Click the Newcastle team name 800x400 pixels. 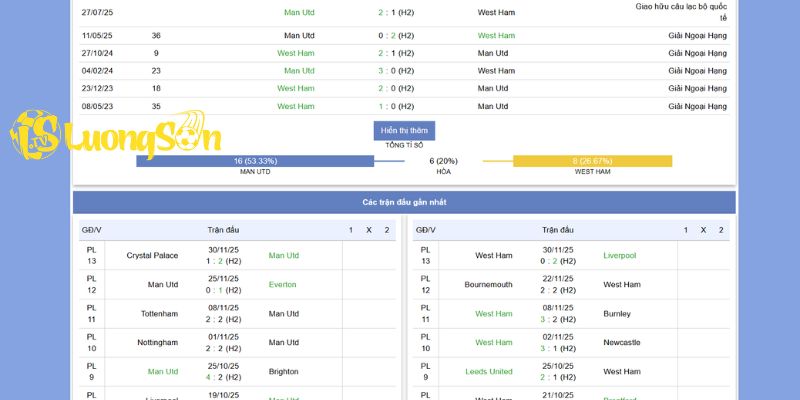622,342
